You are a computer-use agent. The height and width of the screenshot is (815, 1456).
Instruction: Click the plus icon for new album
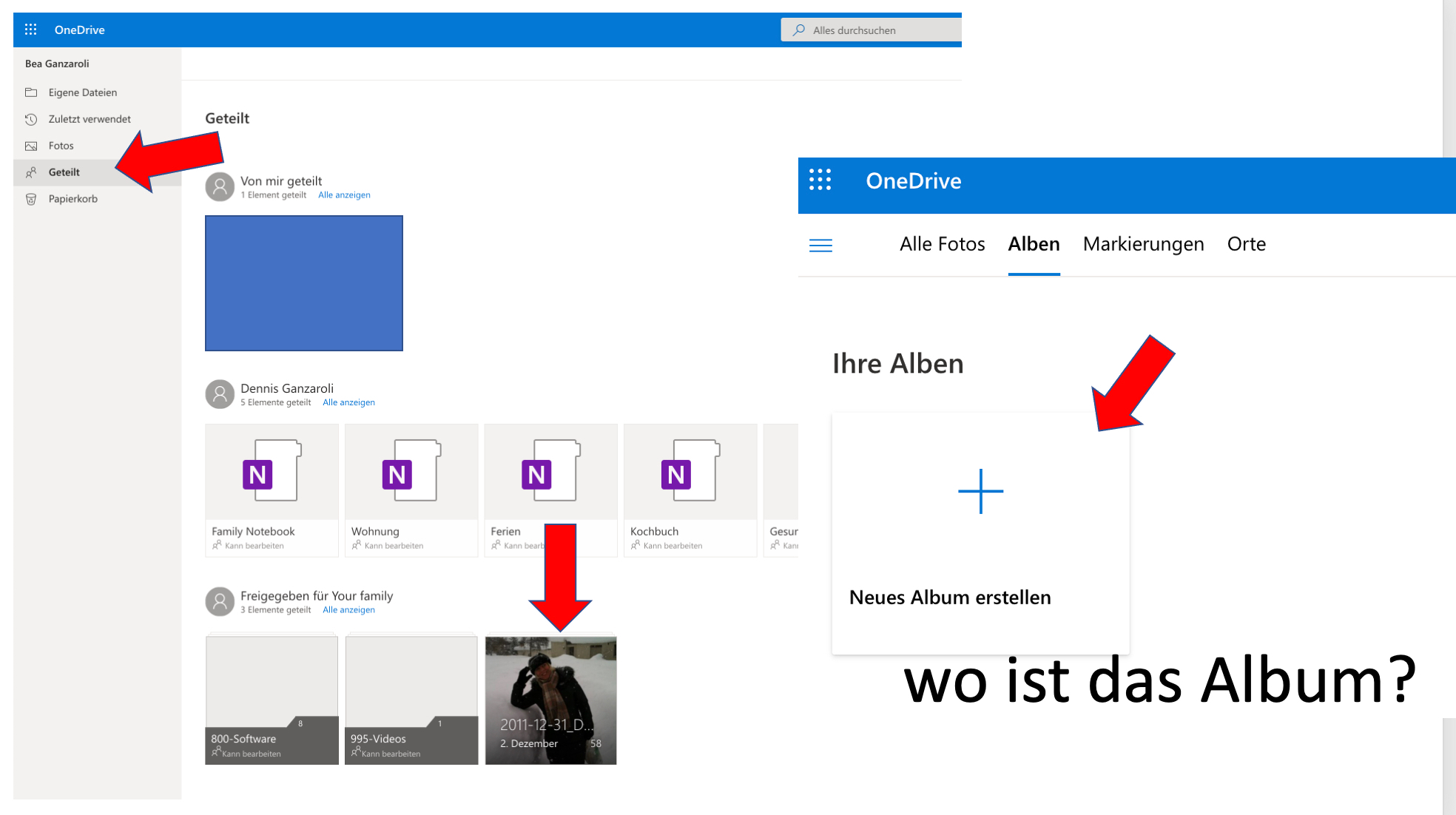tap(980, 491)
